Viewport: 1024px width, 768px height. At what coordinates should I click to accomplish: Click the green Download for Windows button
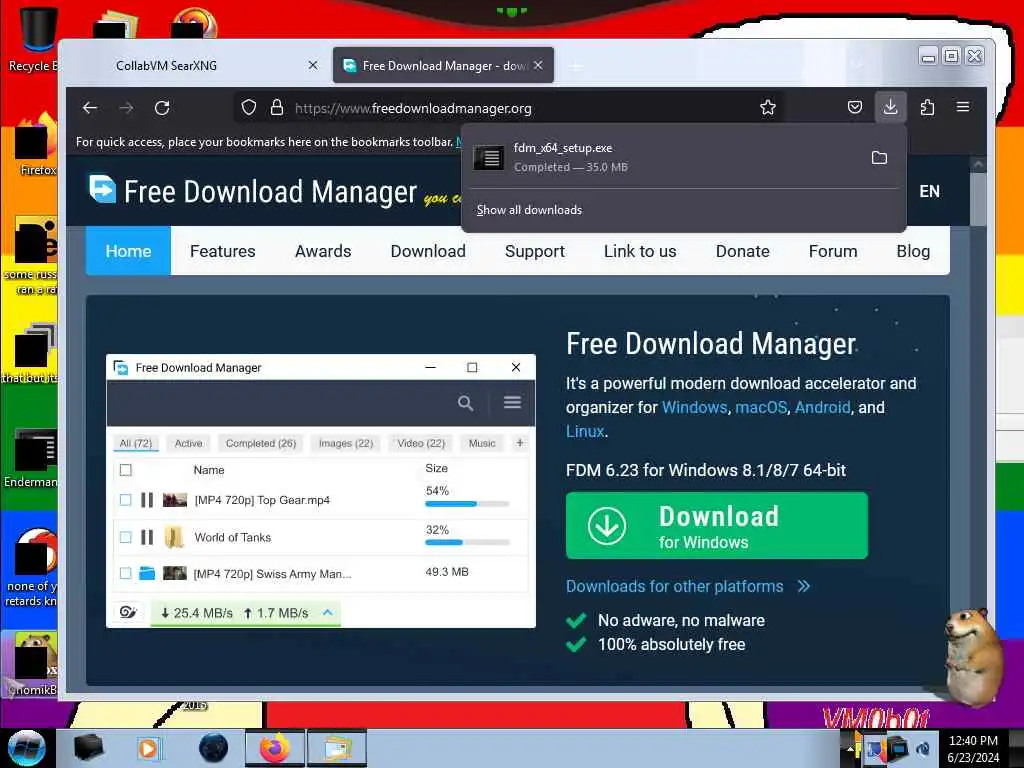click(716, 526)
